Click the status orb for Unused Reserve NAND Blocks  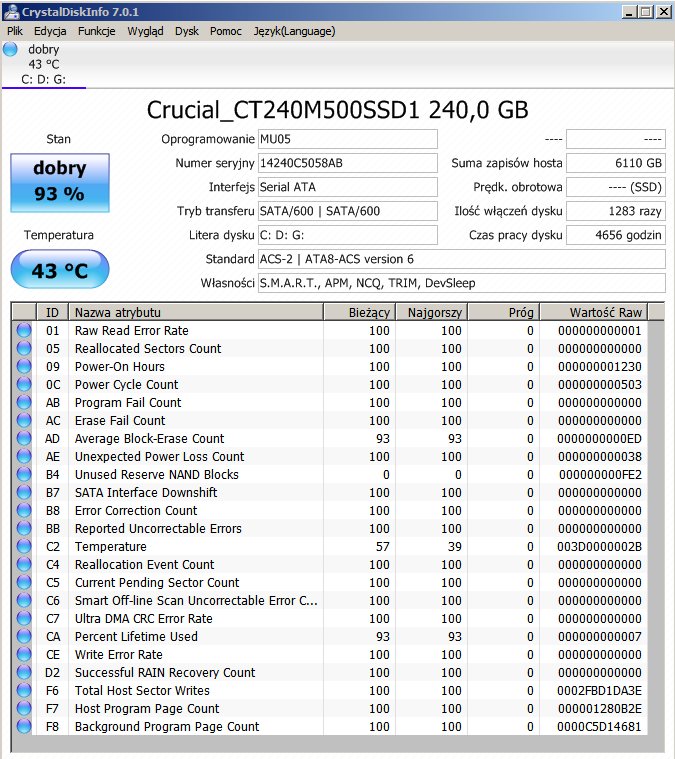(24, 474)
